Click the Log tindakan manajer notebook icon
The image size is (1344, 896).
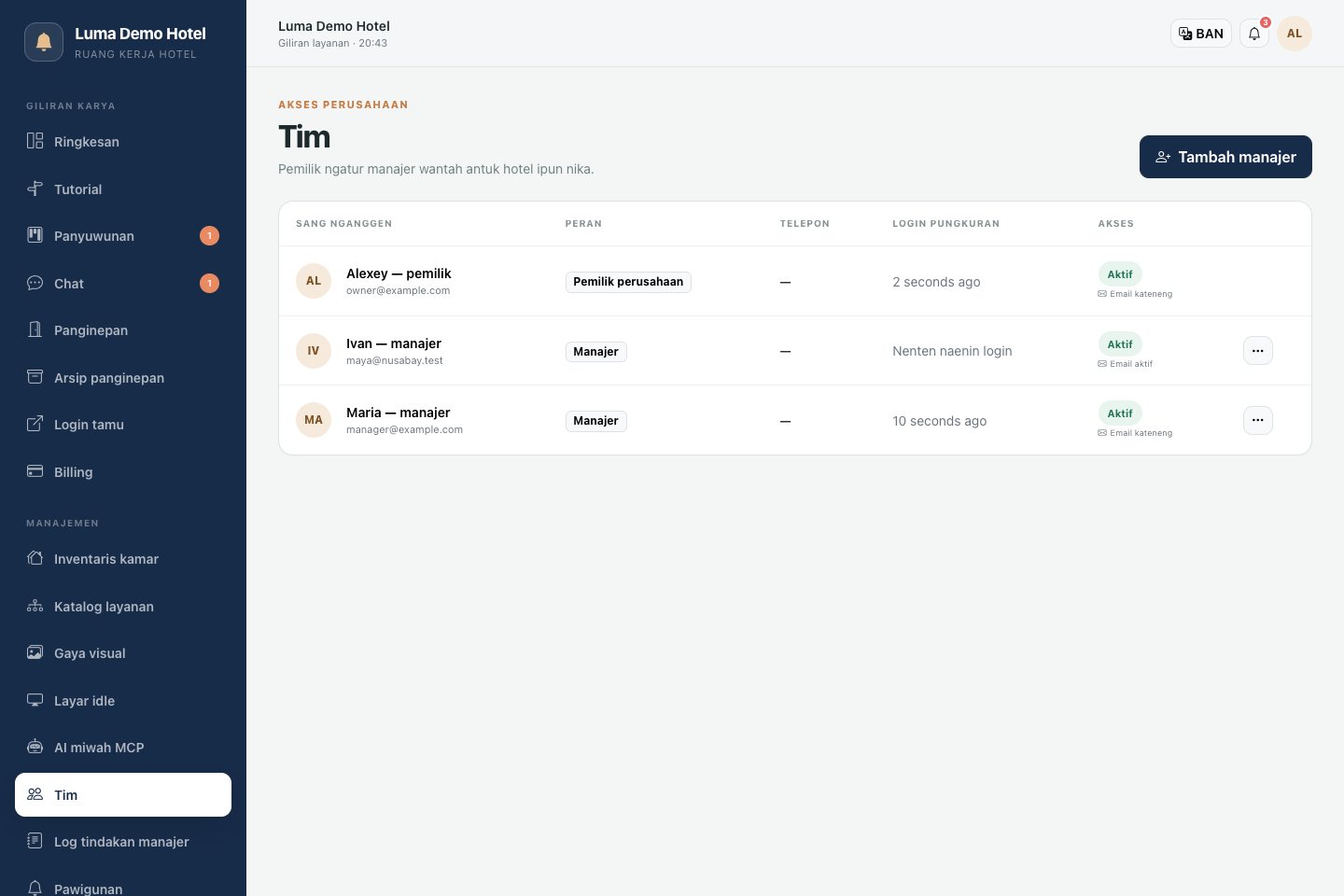point(35,841)
